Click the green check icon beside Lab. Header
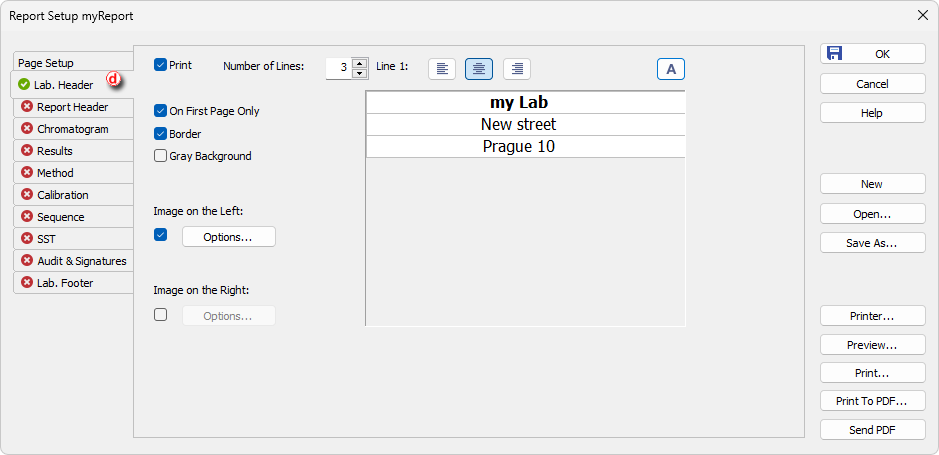 24,85
